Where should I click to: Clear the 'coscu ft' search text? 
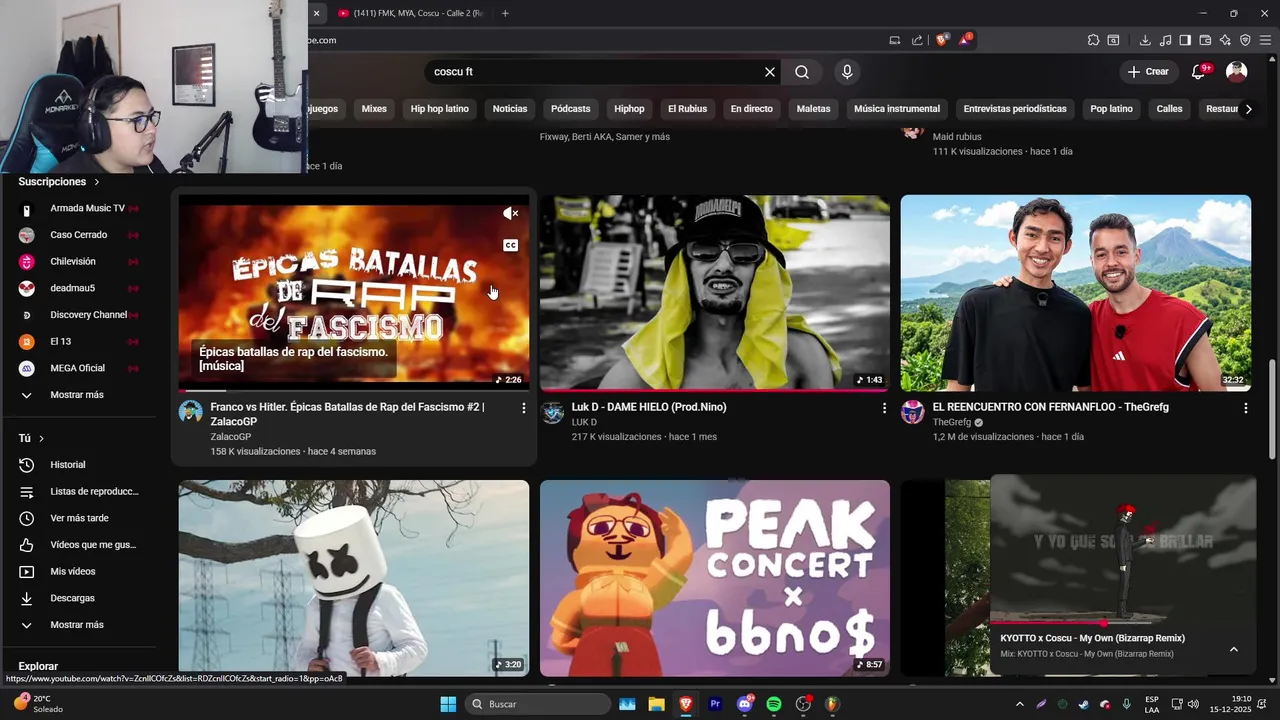pyautogui.click(x=770, y=72)
